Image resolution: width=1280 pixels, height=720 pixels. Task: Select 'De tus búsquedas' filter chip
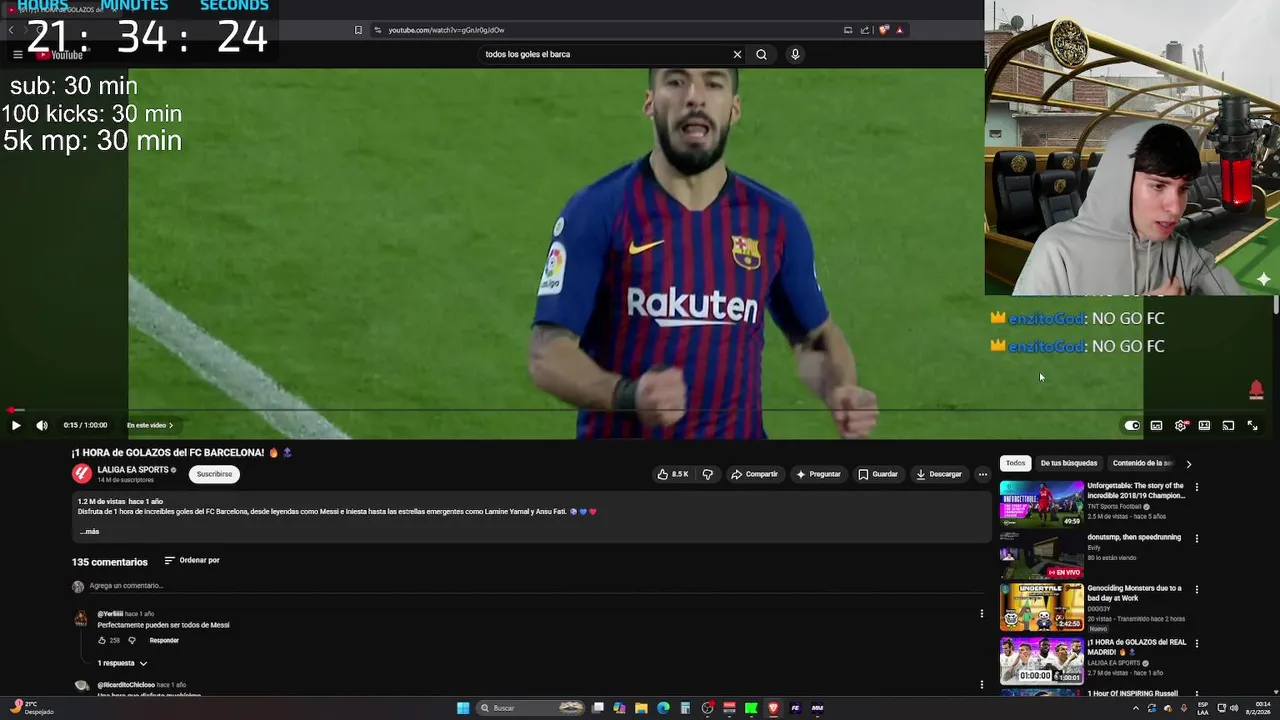click(x=1069, y=463)
